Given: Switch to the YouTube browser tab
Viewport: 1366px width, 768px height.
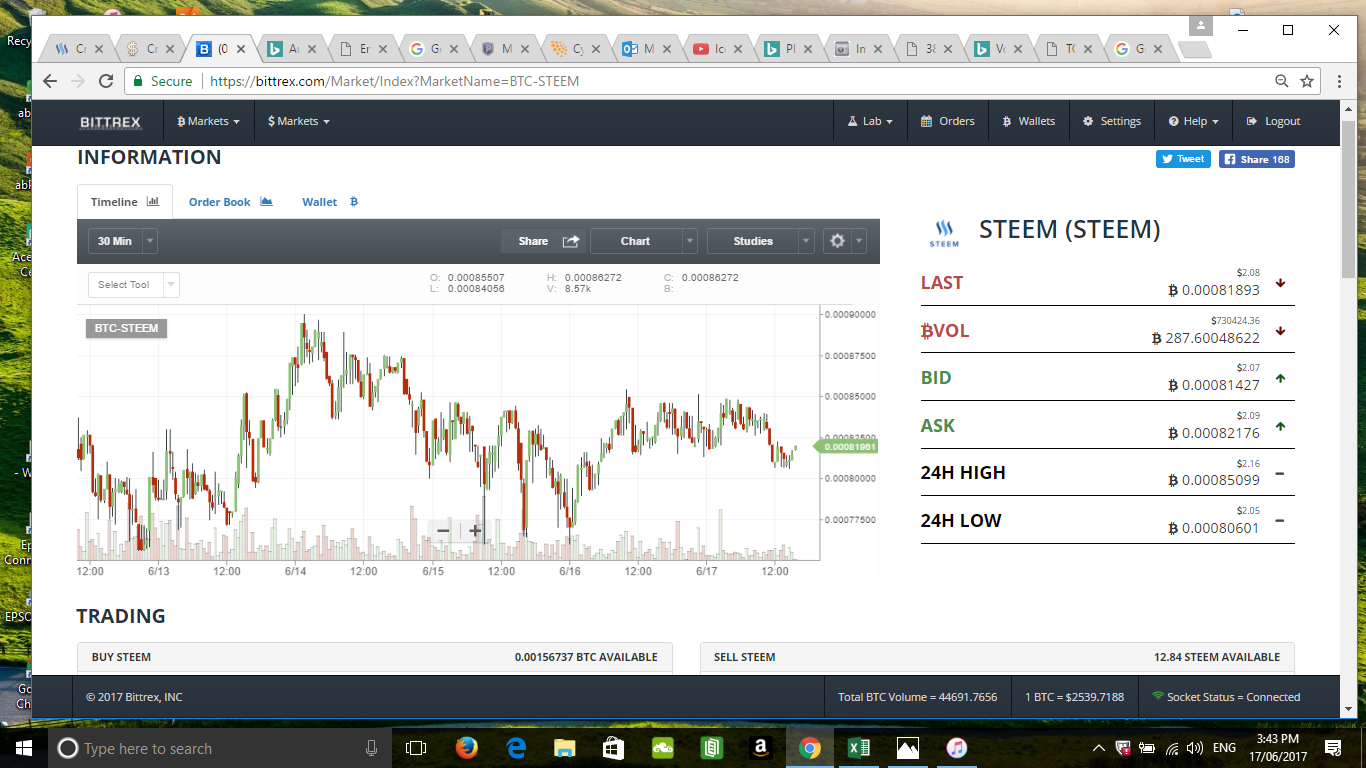Looking at the screenshot, I should click(717, 48).
